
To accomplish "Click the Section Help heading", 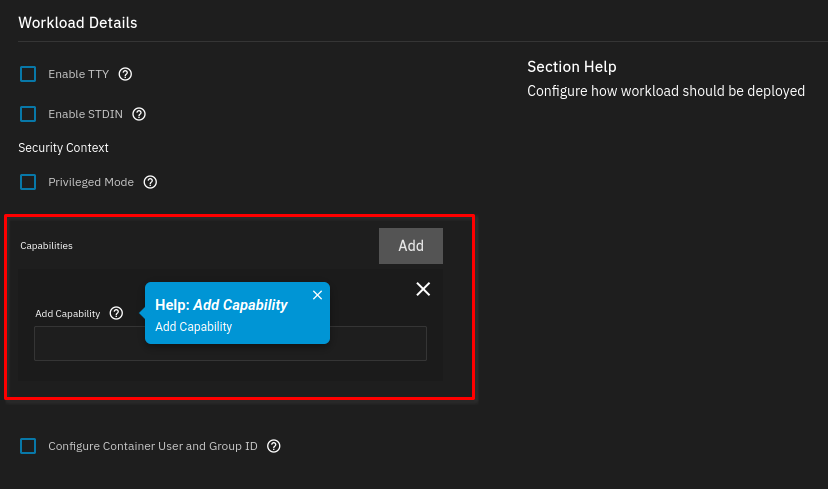I will (572, 67).
